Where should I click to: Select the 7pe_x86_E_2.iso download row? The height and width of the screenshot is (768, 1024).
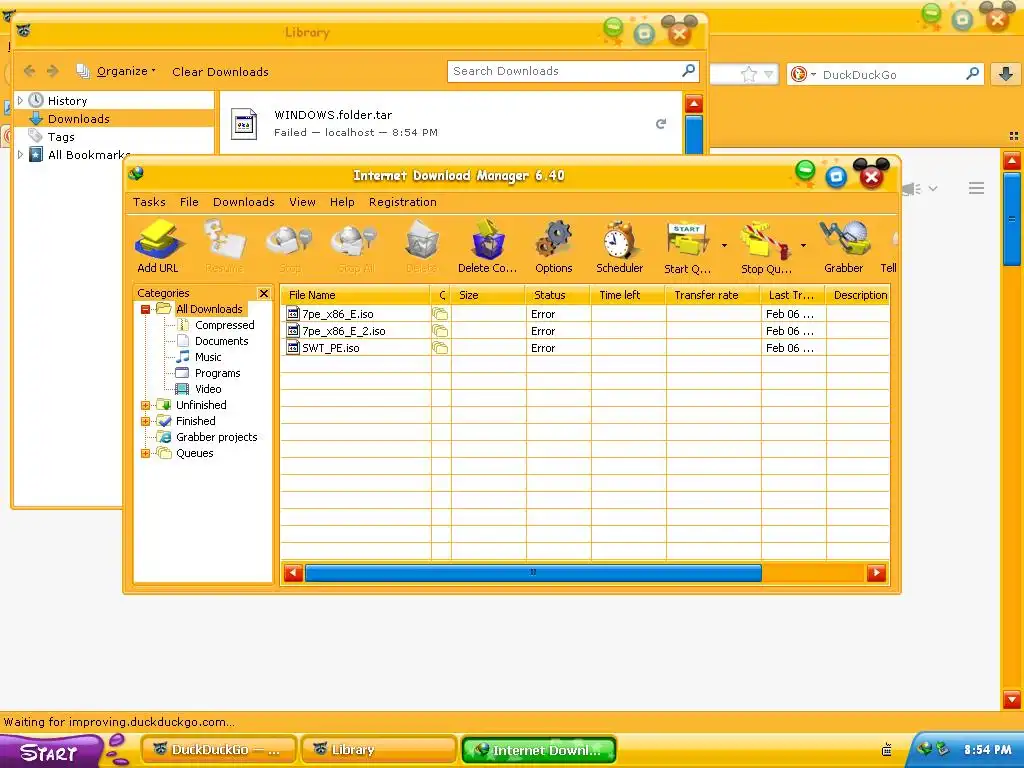click(585, 331)
